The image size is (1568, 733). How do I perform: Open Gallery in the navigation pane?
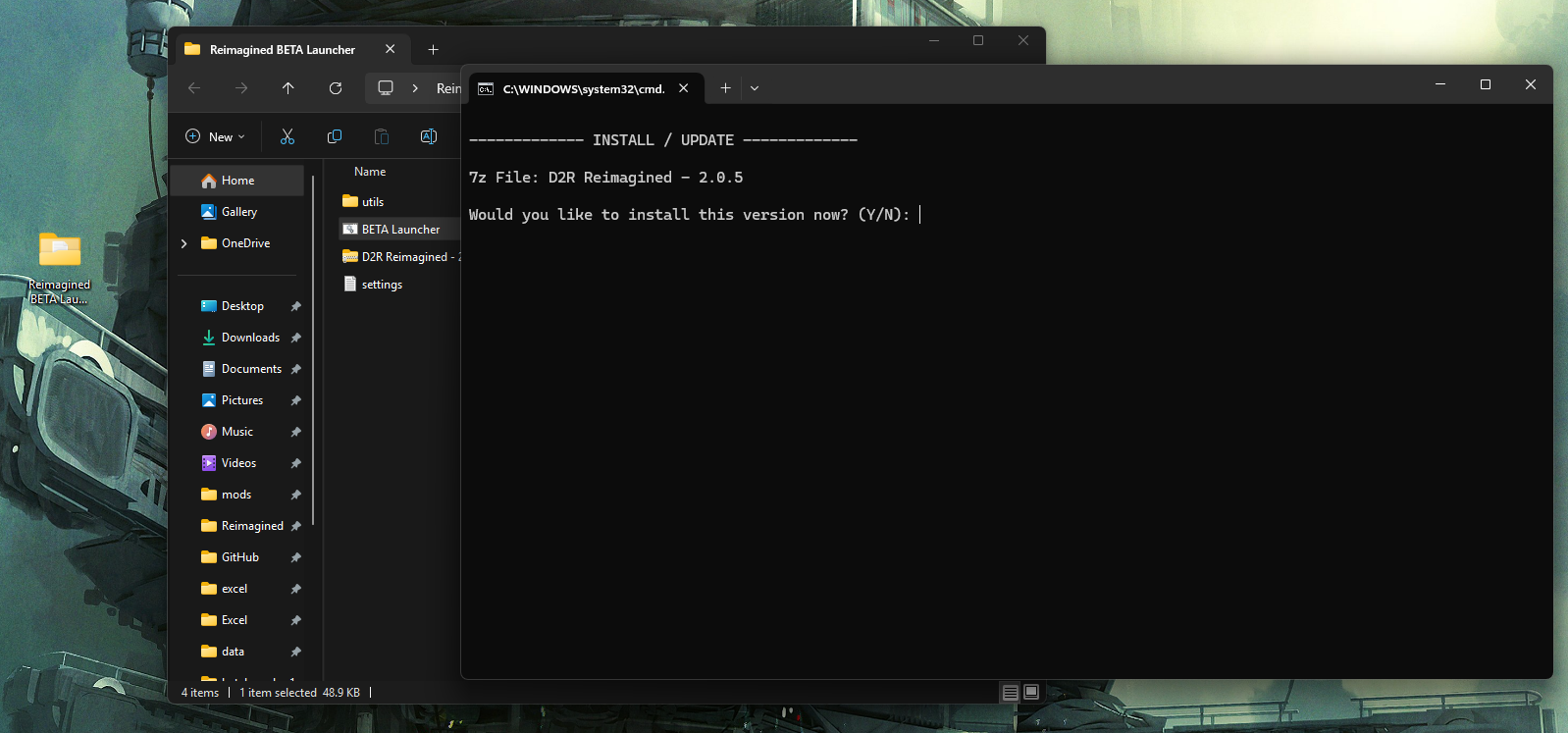(238, 212)
